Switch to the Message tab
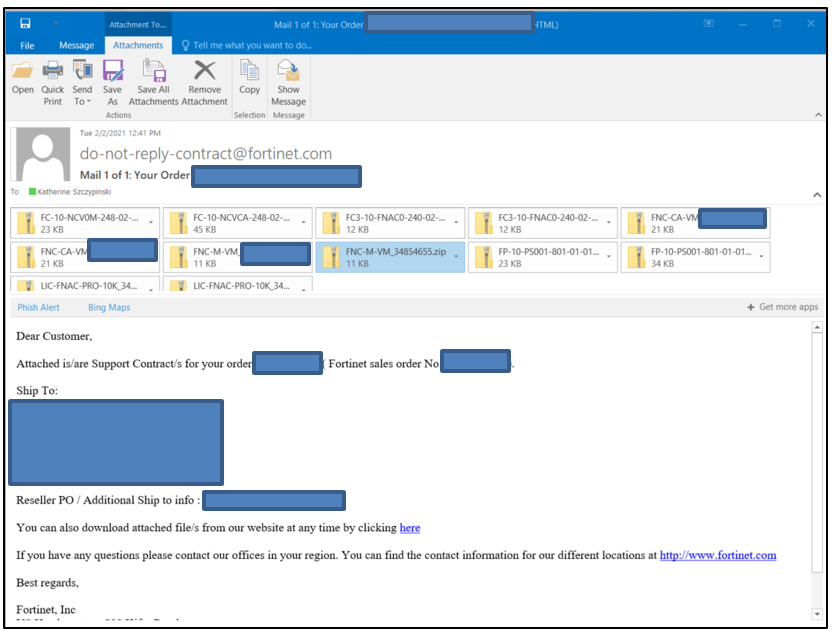Image resolution: width=834 pixels, height=631 pixels. (76, 45)
